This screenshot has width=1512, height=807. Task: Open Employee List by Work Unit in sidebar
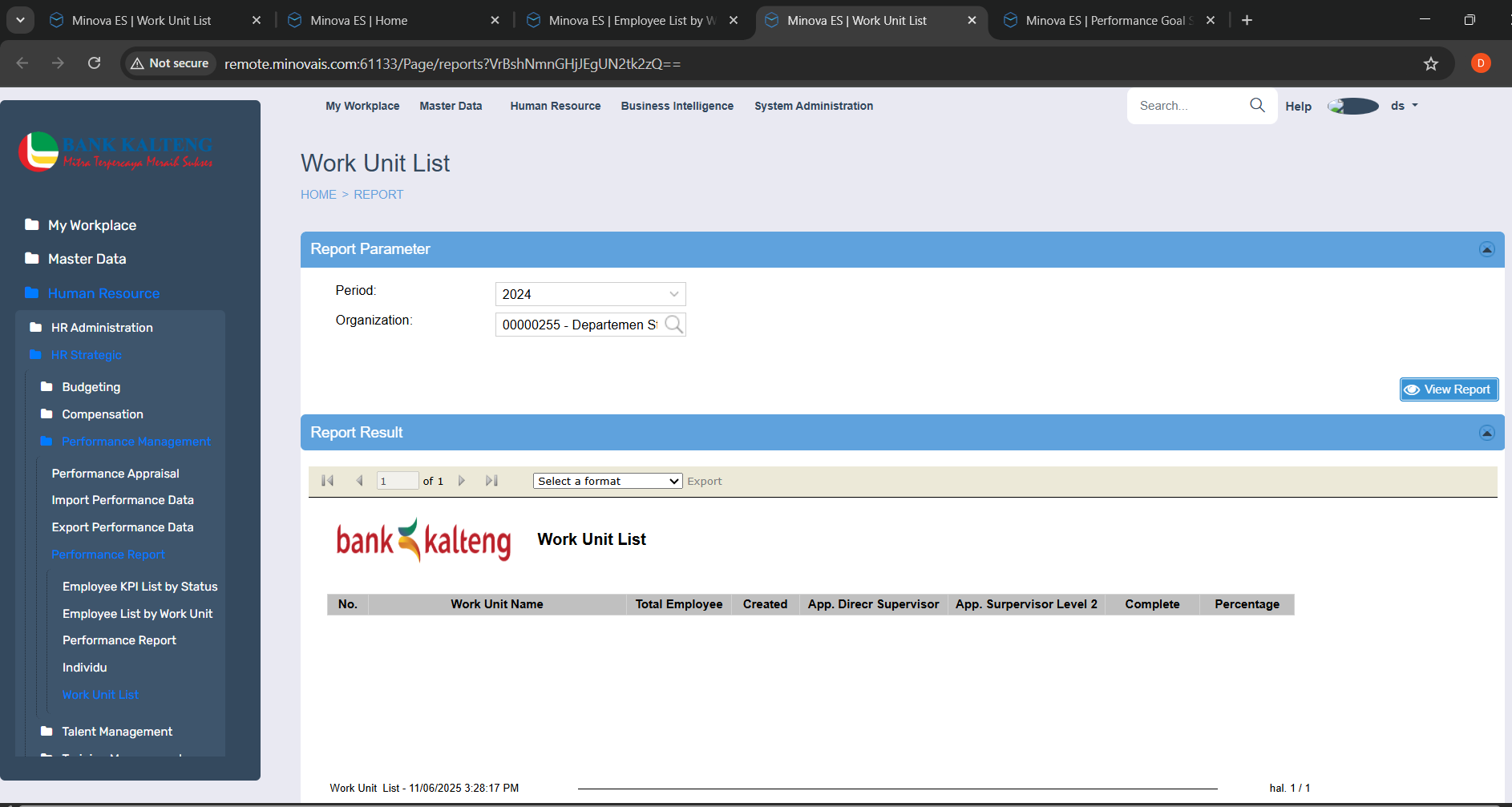(138, 613)
